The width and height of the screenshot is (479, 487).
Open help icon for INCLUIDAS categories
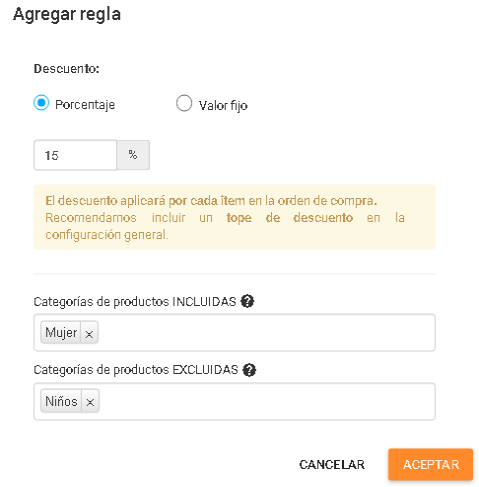click(247, 301)
